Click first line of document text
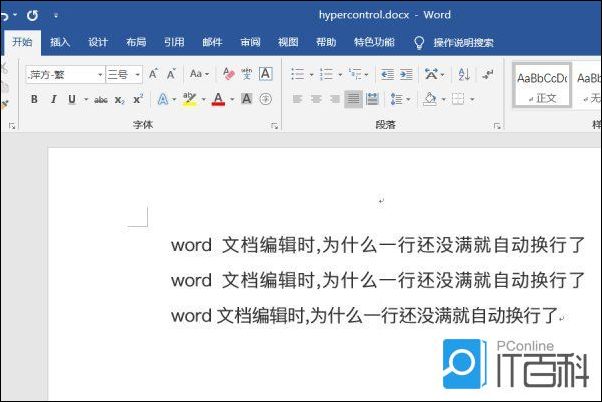Screen dimensions: 602x402 coord(378,245)
